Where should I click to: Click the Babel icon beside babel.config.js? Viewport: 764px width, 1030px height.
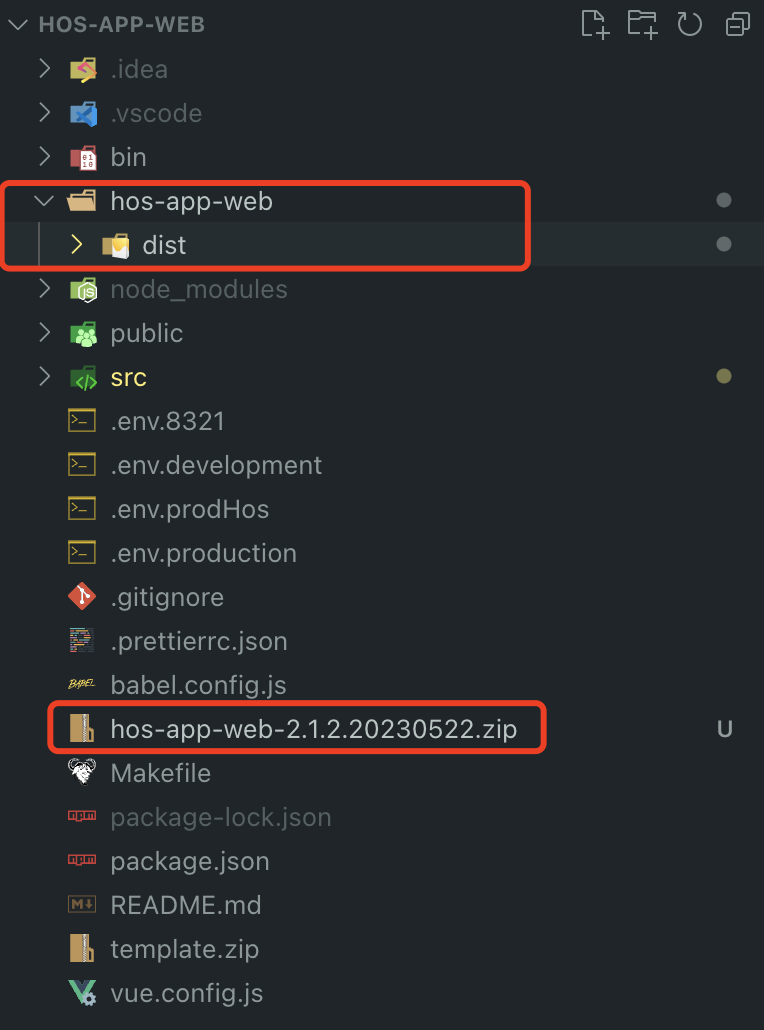(x=82, y=685)
